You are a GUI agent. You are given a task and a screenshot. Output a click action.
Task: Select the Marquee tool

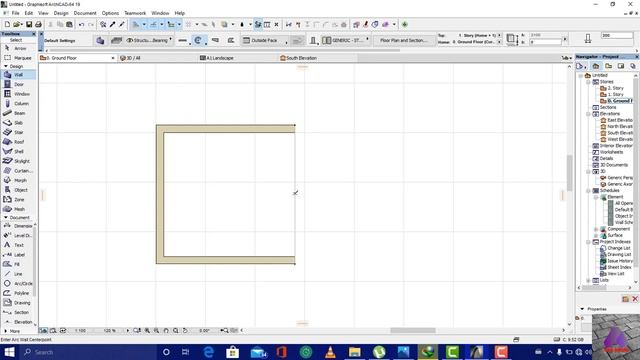18,58
